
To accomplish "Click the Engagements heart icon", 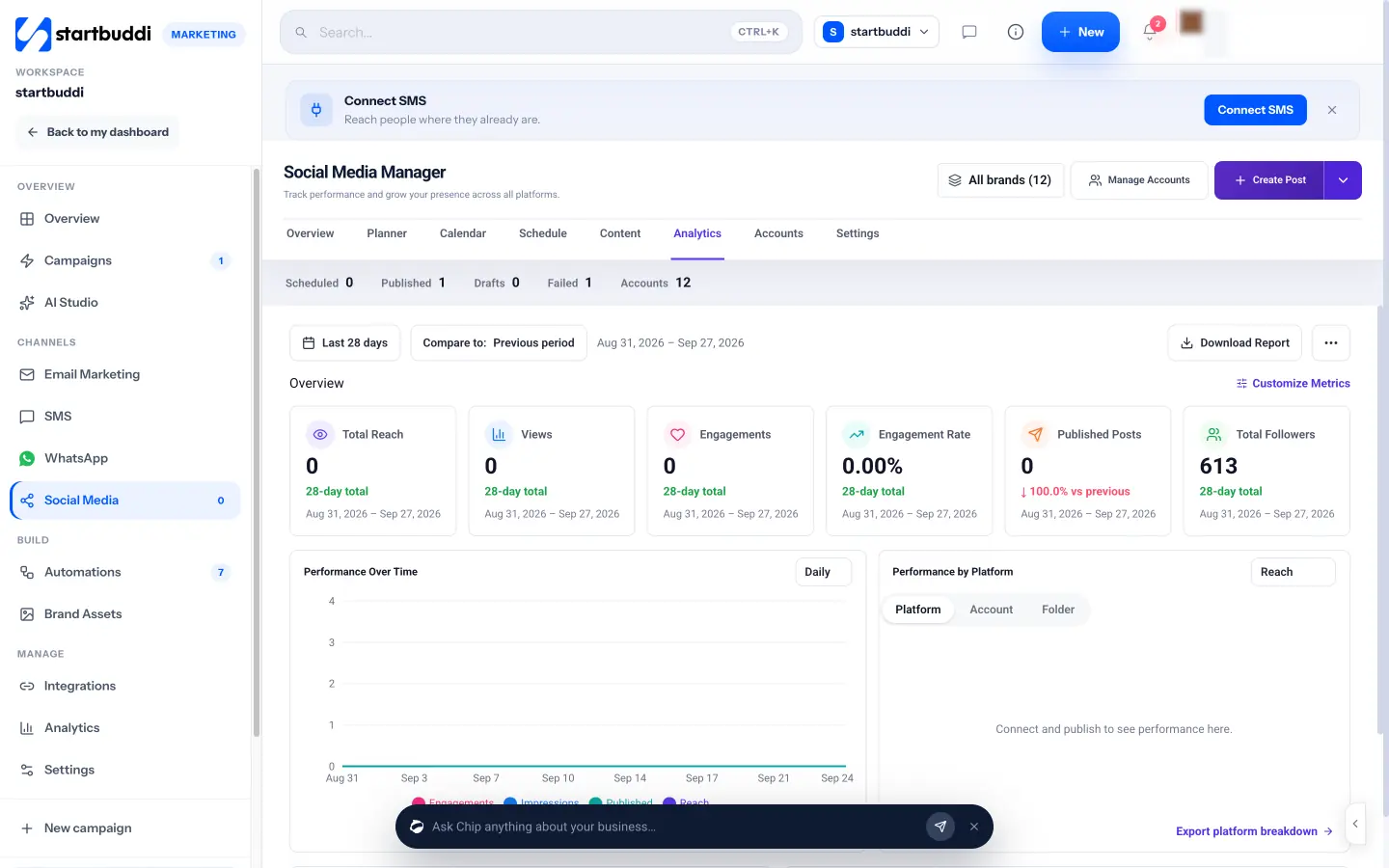I will (677, 435).
